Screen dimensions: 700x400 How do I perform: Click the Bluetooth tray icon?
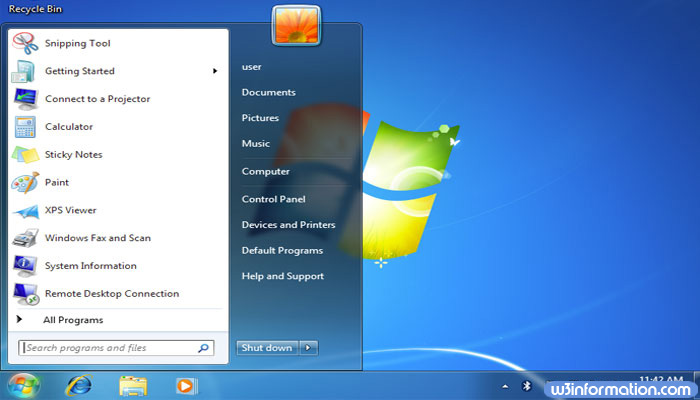coord(527,386)
